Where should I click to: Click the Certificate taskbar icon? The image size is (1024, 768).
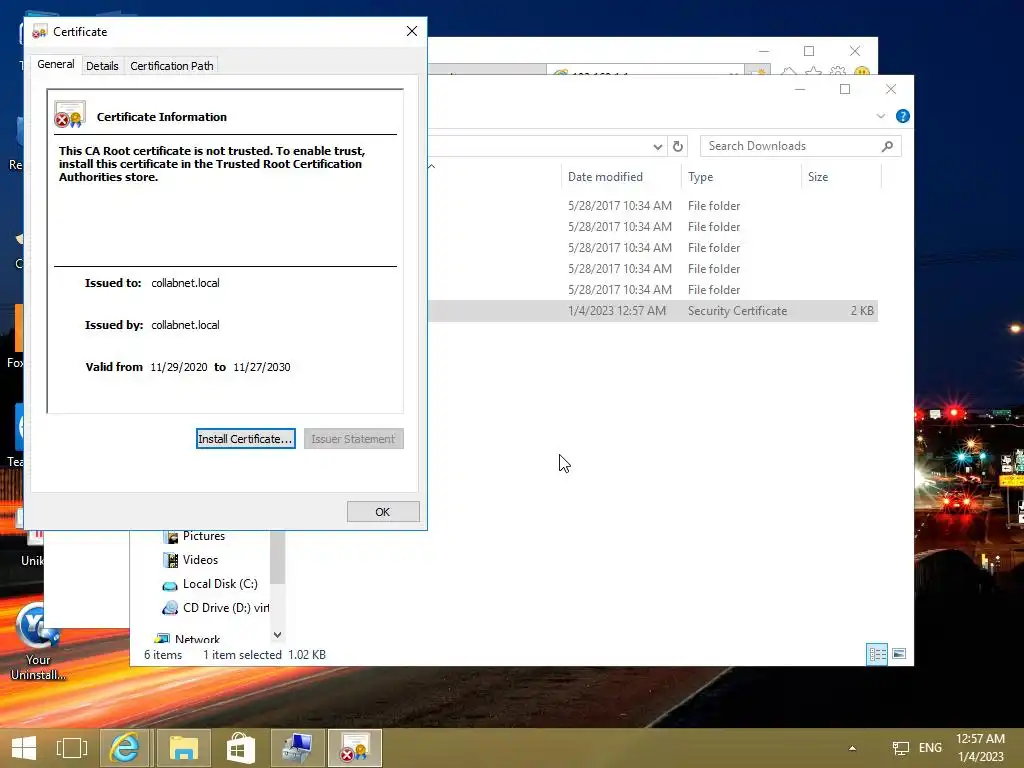click(355, 748)
